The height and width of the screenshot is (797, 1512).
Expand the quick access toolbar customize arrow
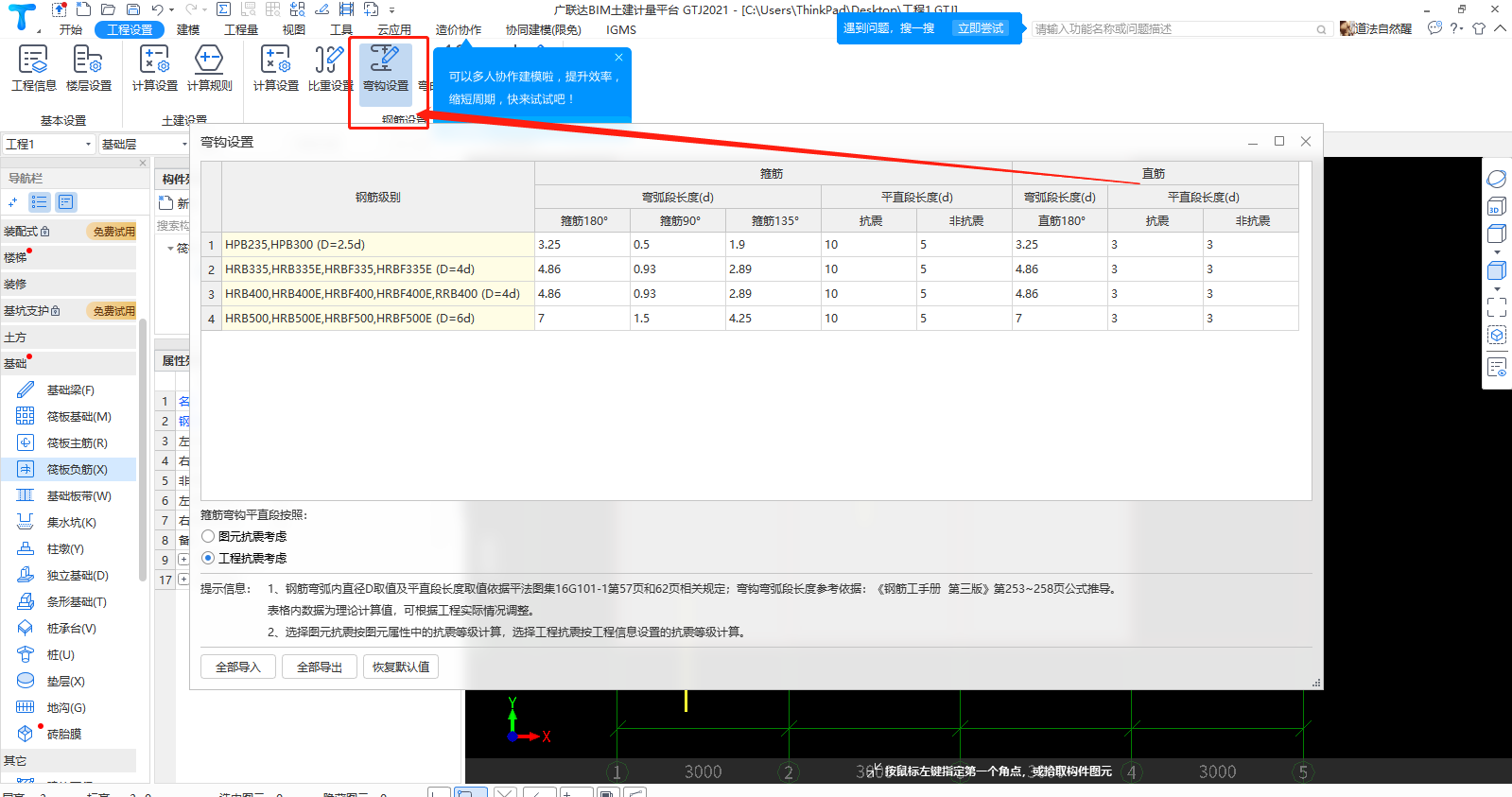391,10
